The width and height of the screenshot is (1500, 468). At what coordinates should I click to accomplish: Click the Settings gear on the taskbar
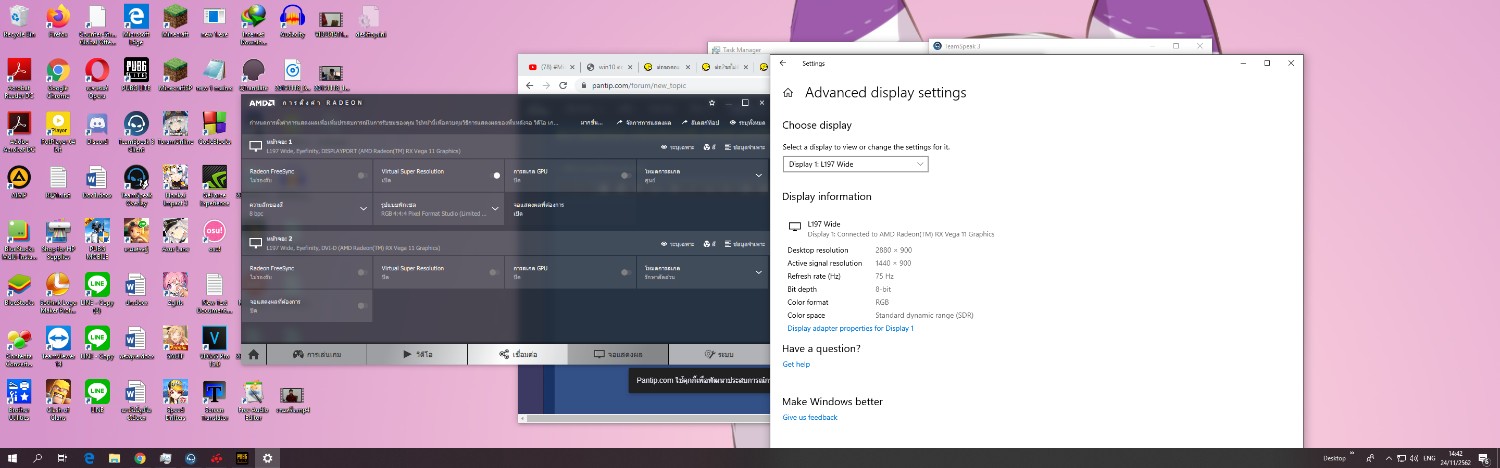point(267,458)
